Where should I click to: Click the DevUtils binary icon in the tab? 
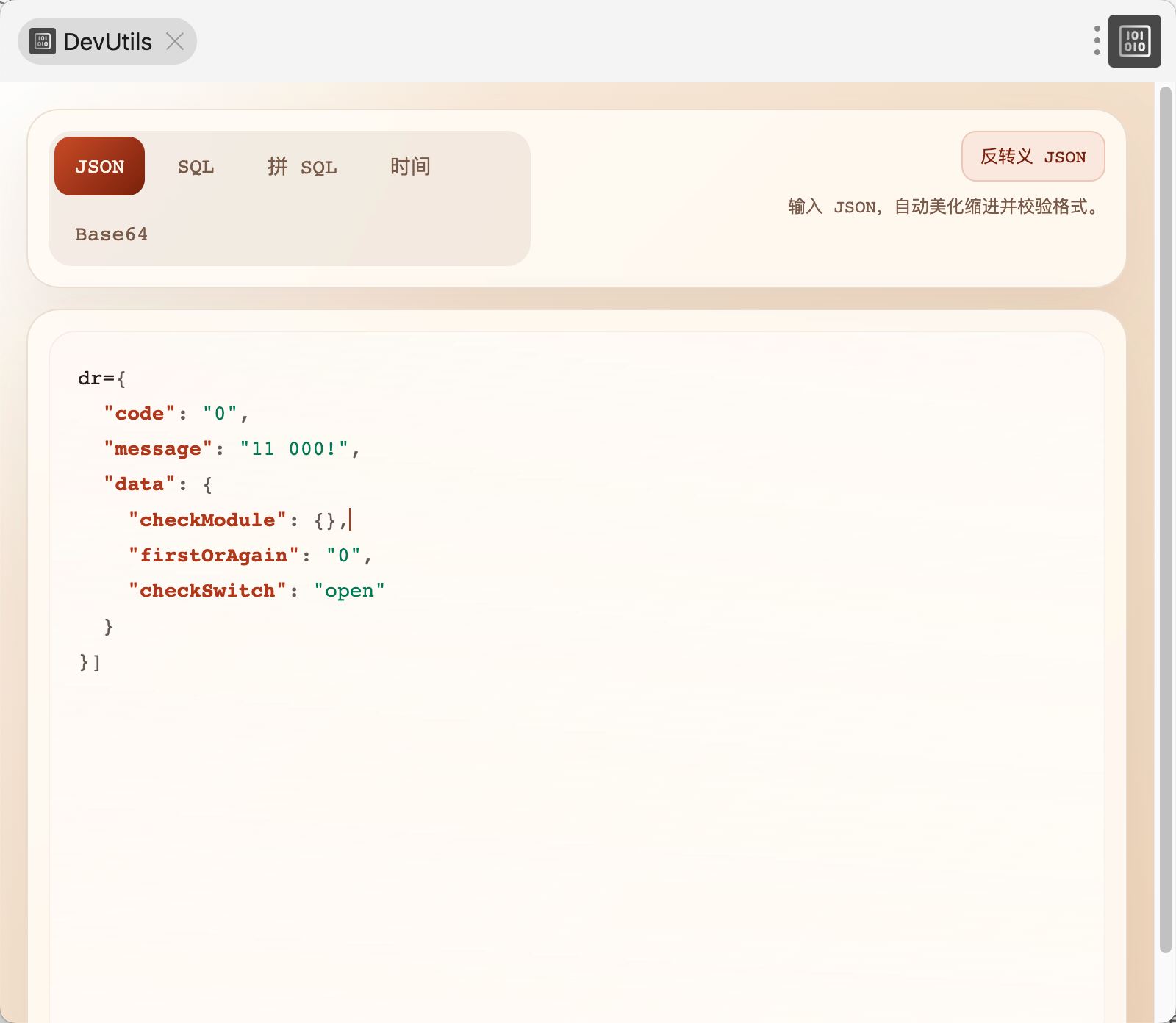43,42
